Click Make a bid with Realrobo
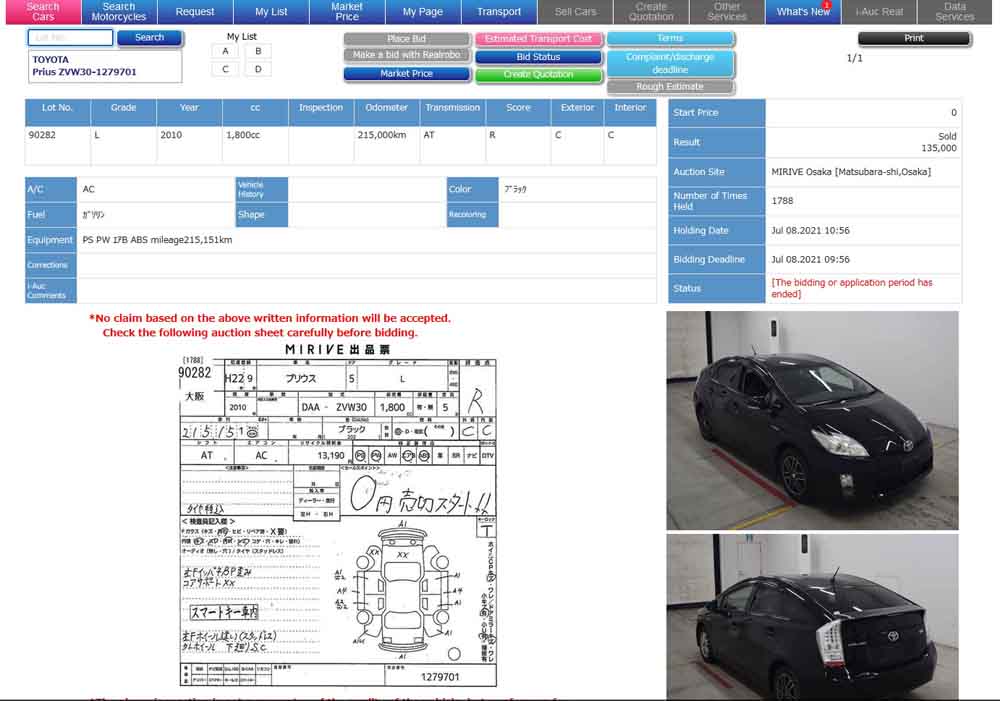 point(407,55)
